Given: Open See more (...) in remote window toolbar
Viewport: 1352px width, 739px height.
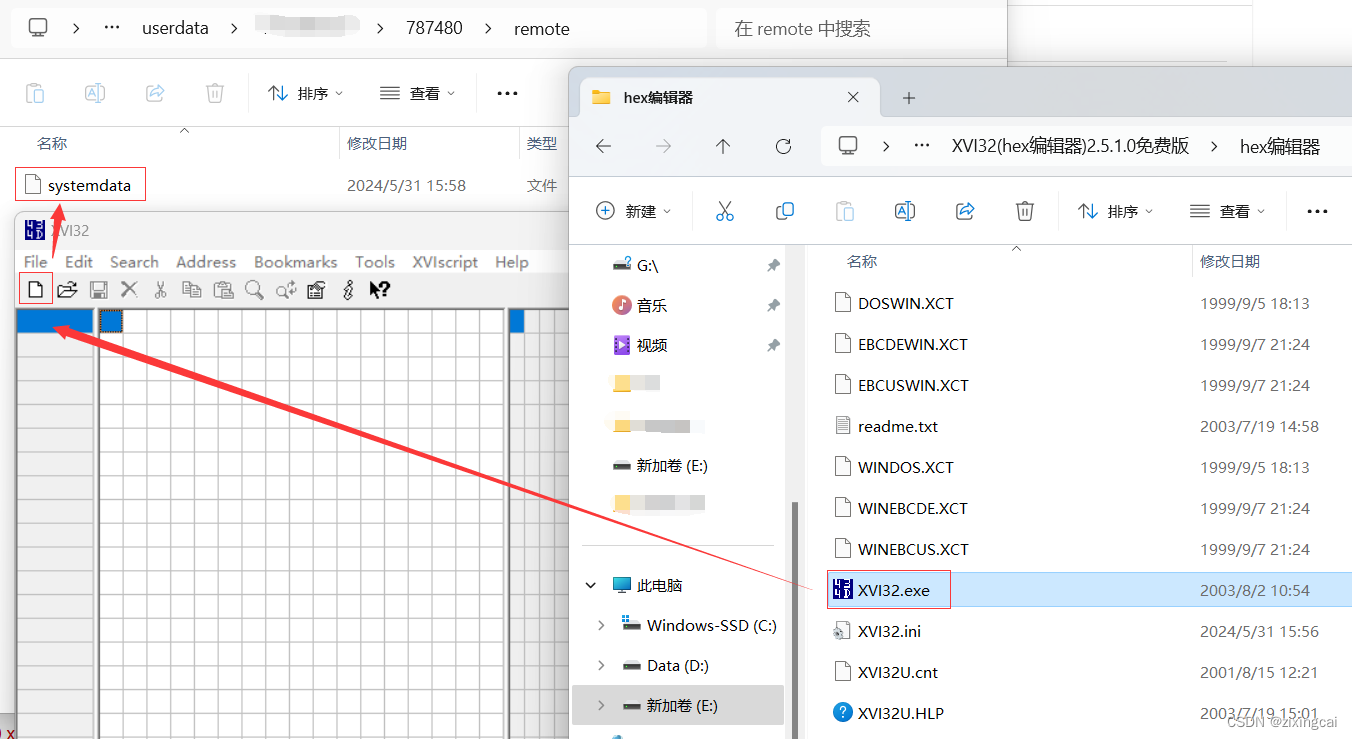Looking at the screenshot, I should point(507,93).
